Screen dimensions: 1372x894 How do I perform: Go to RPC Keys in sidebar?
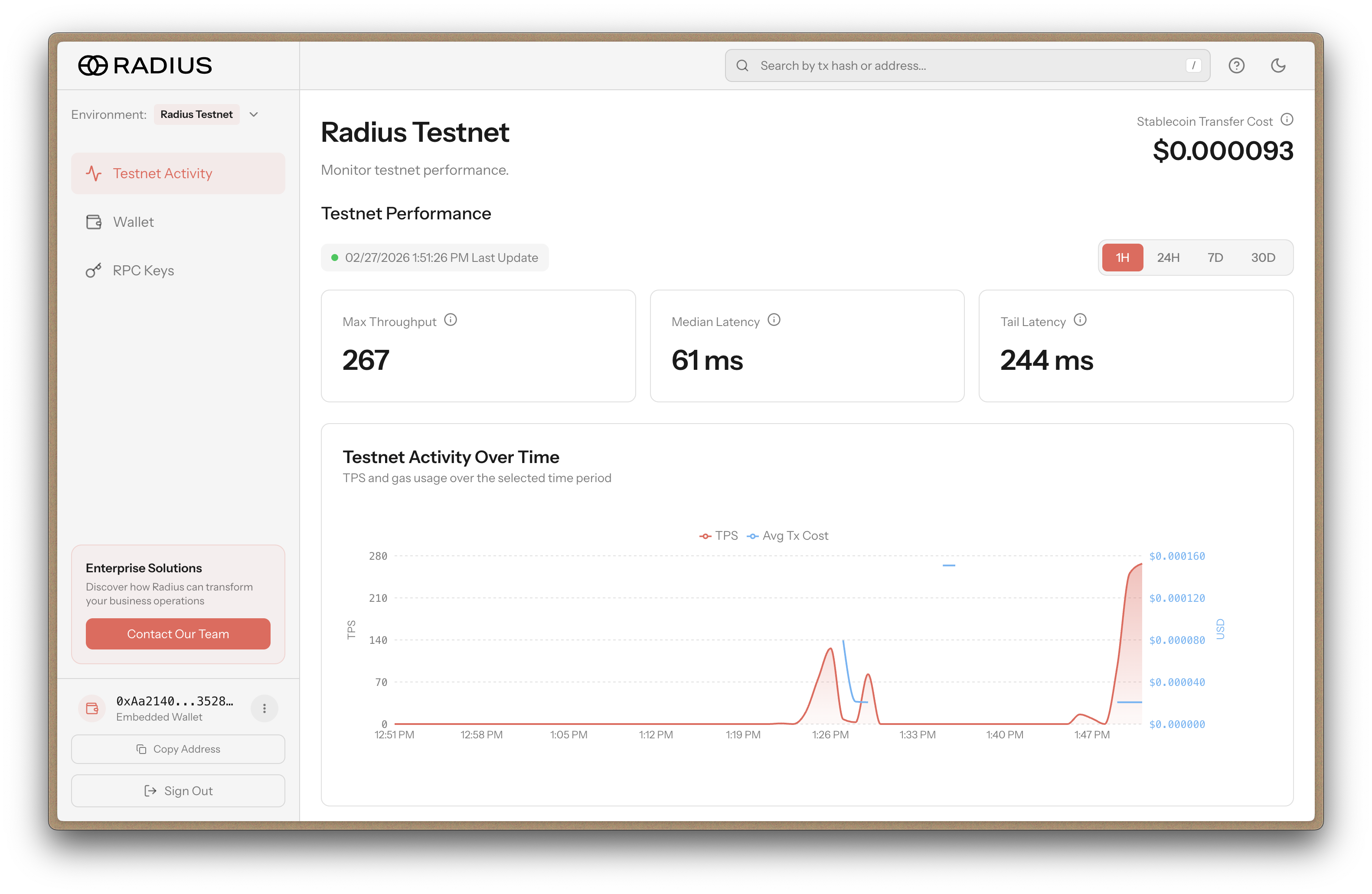pos(143,271)
